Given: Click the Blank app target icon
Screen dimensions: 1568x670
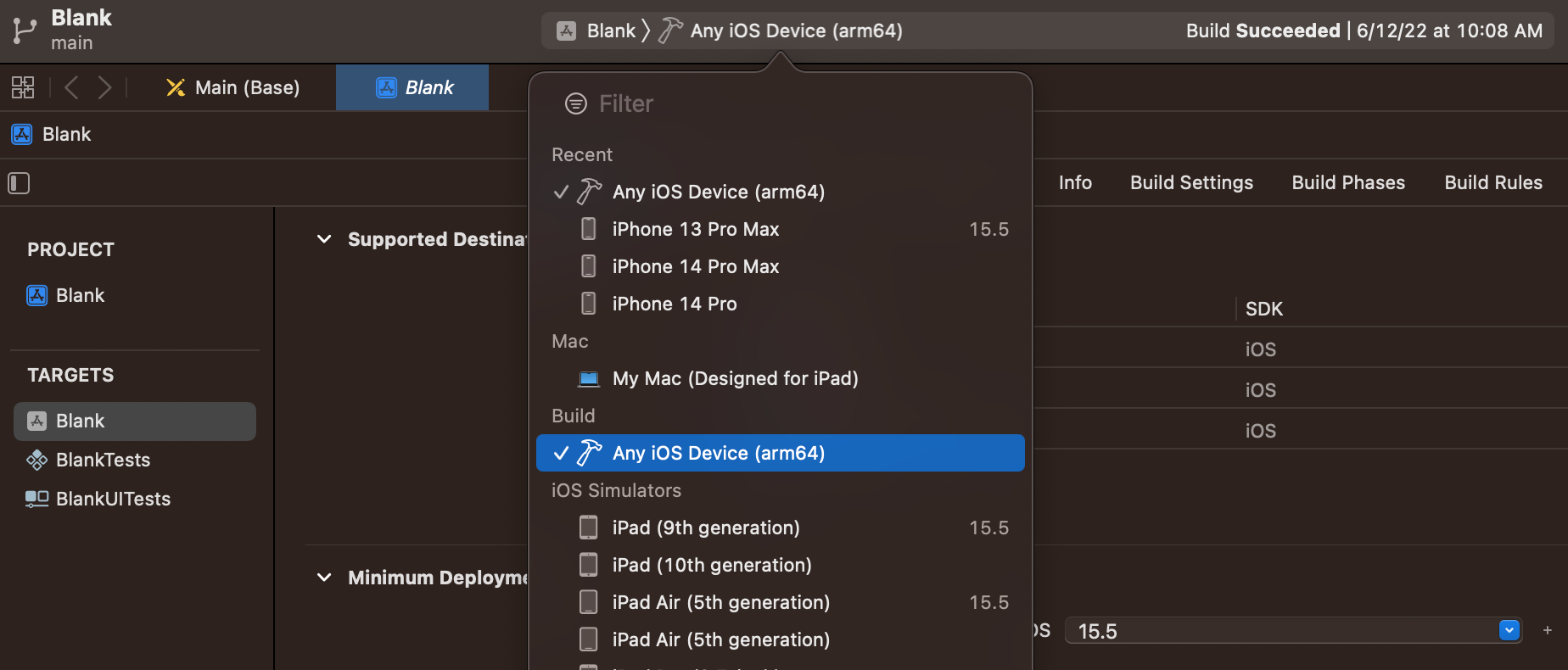Looking at the screenshot, I should [x=37, y=421].
